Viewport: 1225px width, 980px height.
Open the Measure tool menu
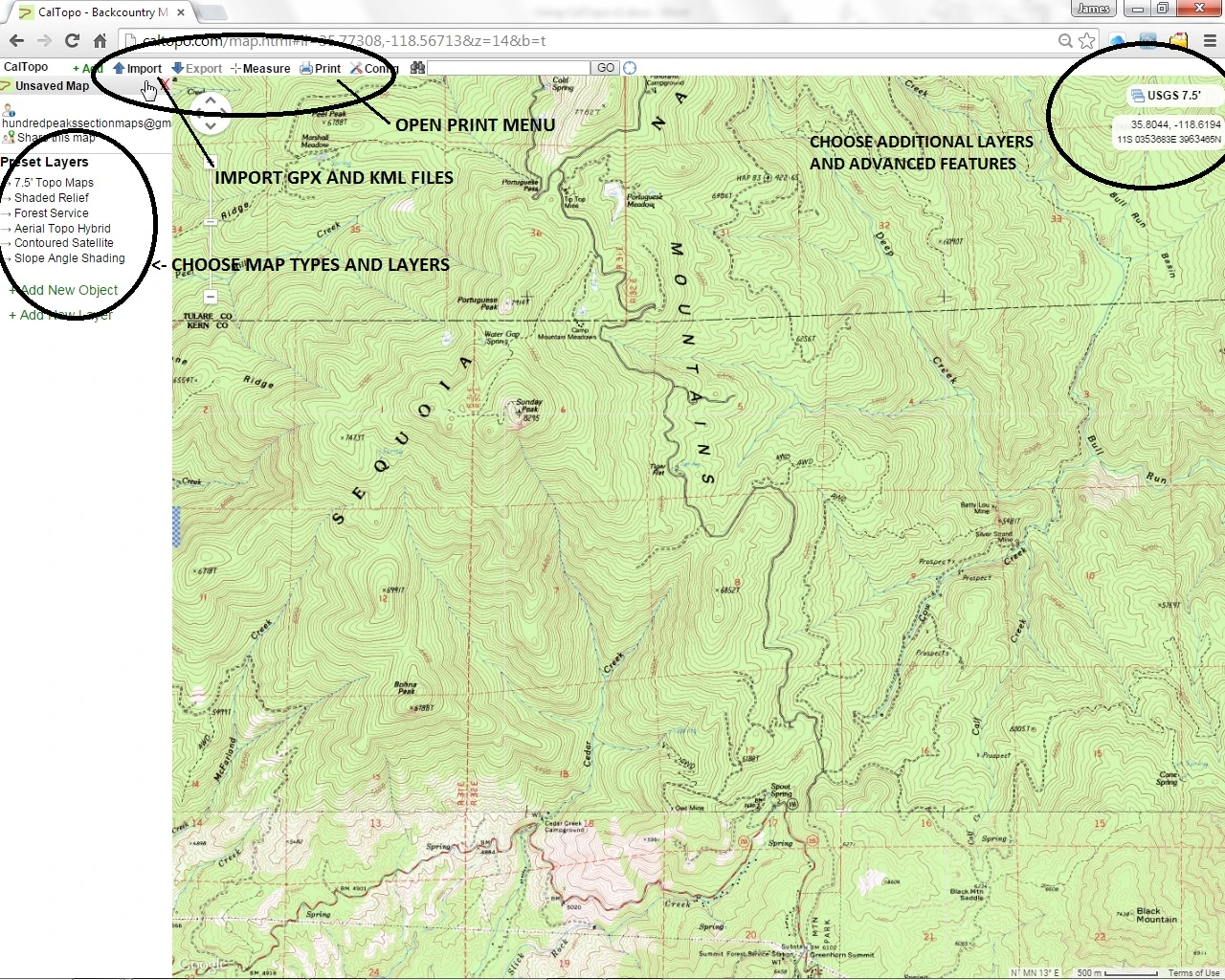(x=260, y=69)
